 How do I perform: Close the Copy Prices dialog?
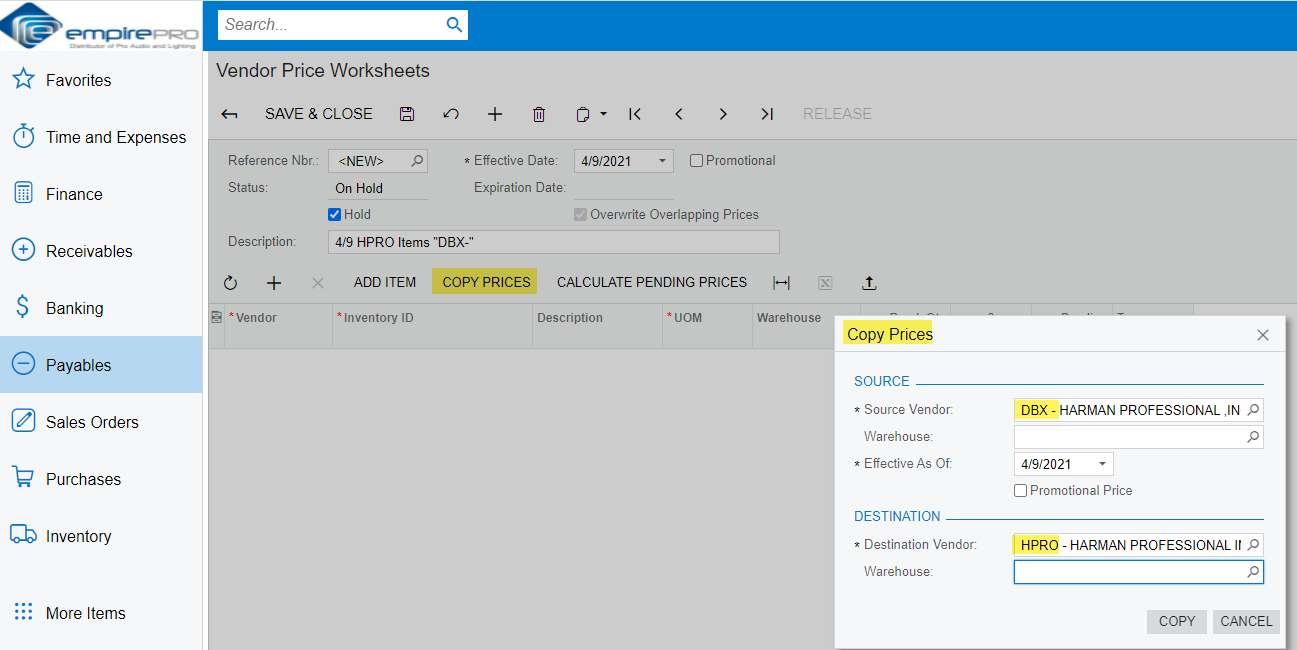pos(1263,335)
